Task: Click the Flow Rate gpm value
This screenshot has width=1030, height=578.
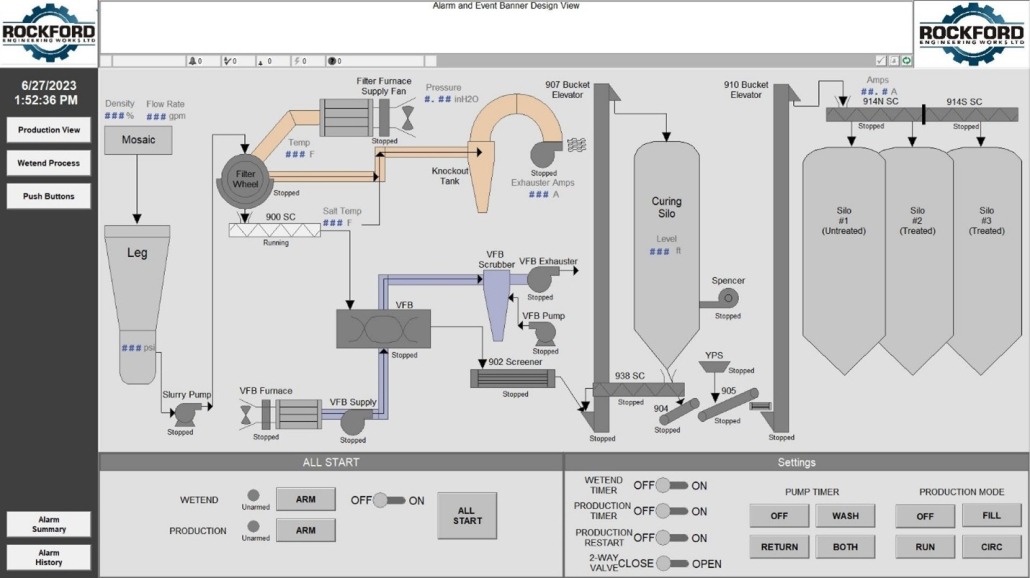Action: point(156,116)
